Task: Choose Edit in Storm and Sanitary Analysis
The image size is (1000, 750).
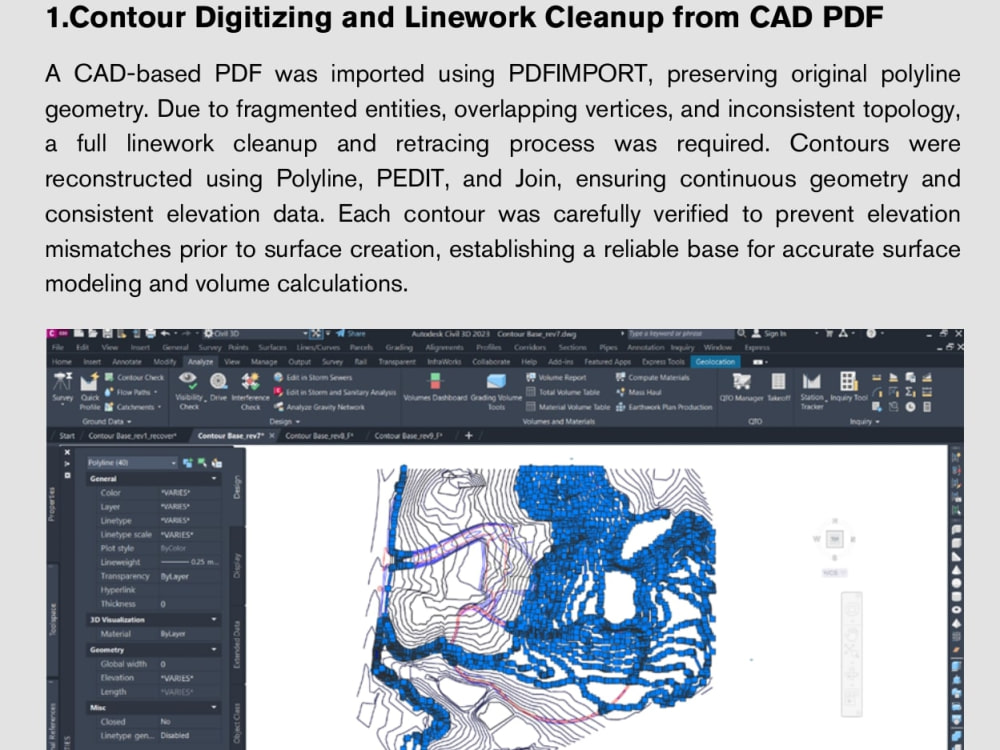Action: pos(335,392)
